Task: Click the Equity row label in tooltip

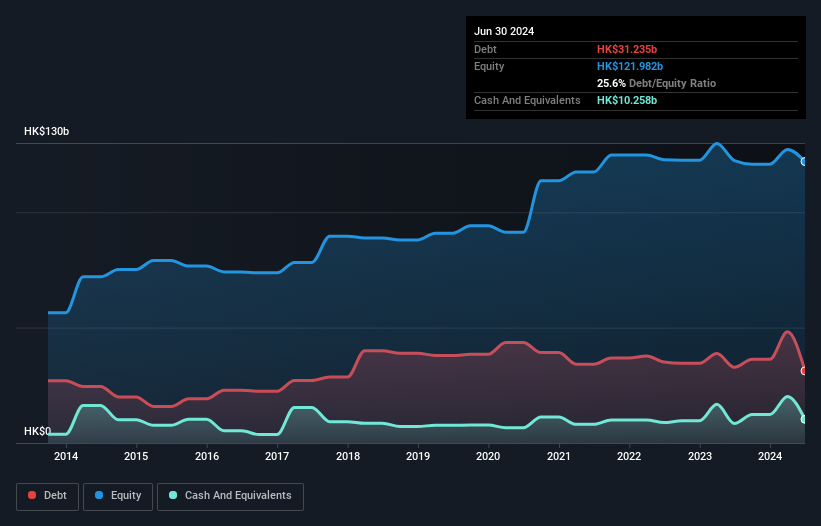Action: click(489, 66)
